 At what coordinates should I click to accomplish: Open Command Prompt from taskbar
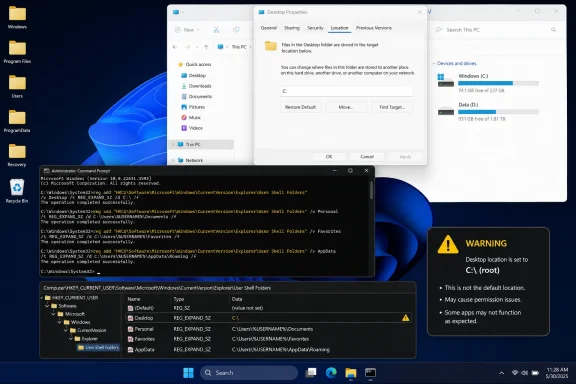click(370, 373)
